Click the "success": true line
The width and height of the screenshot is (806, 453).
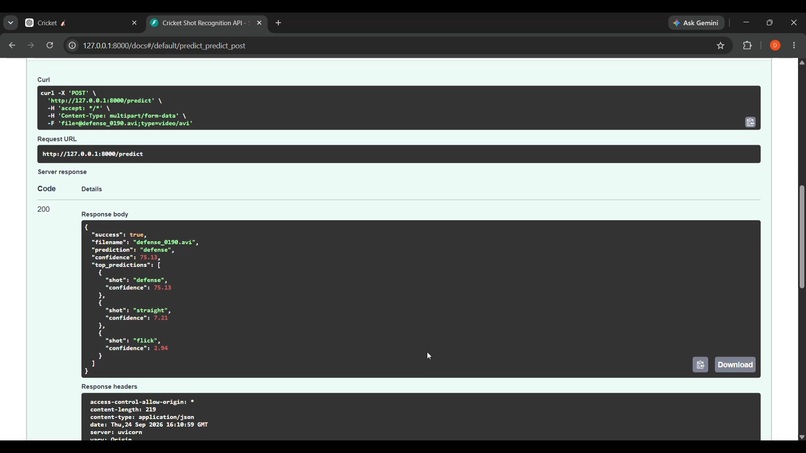(x=119, y=234)
